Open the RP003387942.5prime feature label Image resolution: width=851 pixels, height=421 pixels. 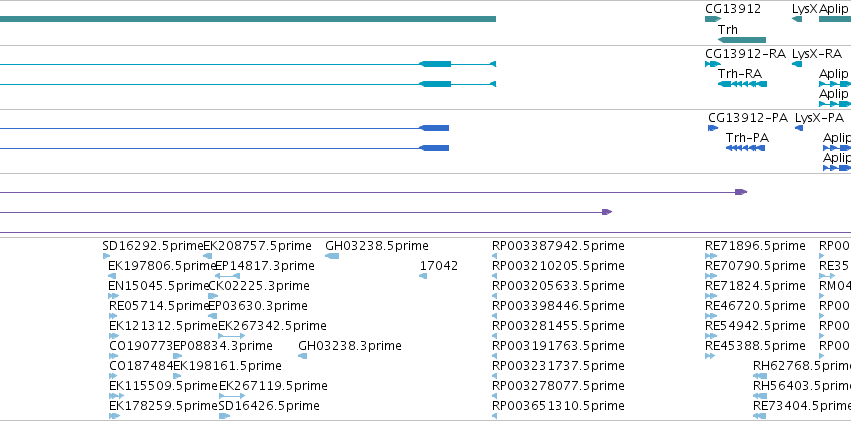click(558, 246)
